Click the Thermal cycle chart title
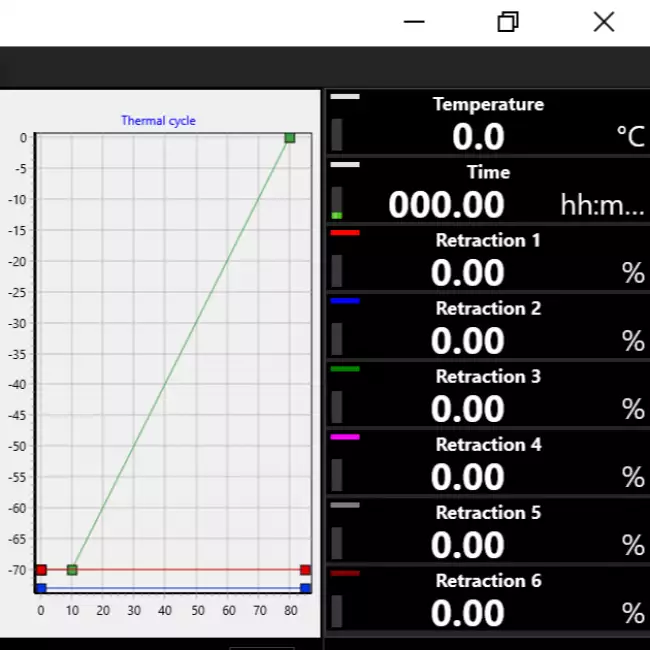The width and height of the screenshot is (650, 650). [158, 121]
